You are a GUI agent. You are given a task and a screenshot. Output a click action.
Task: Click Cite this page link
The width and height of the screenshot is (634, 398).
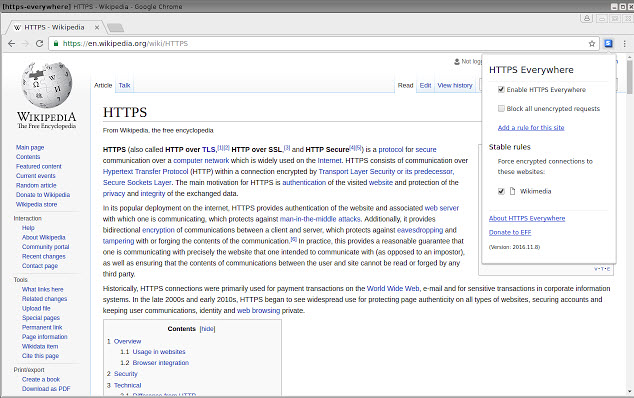(x=40, y=356)
